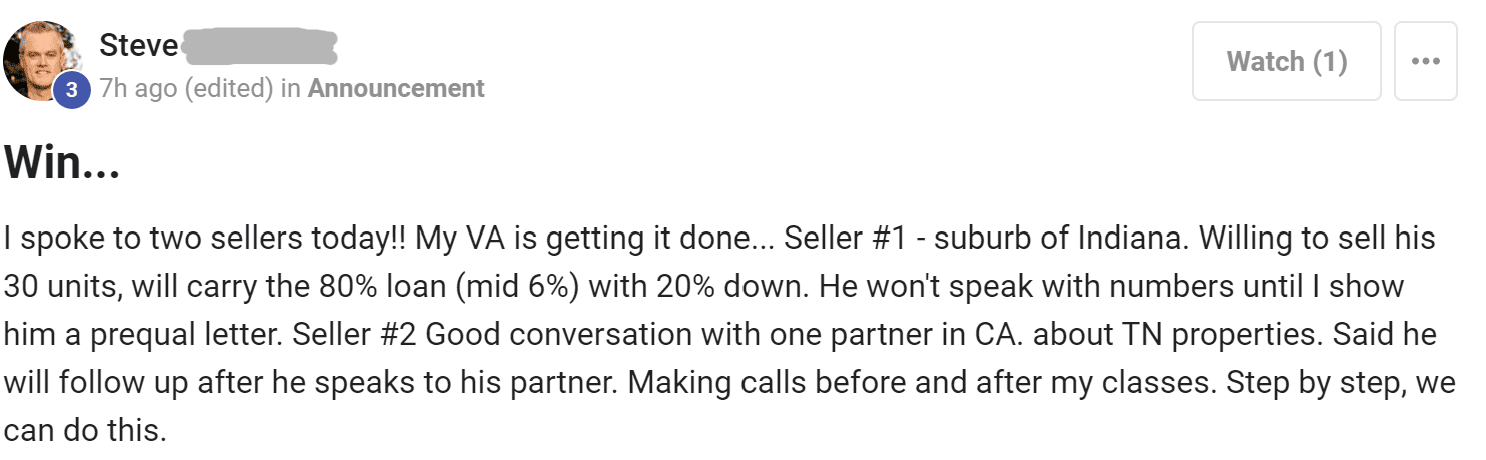Click the 7h ago (edited) timestamp
This screenshot has width=1486, height=460.
coord(187,88)
